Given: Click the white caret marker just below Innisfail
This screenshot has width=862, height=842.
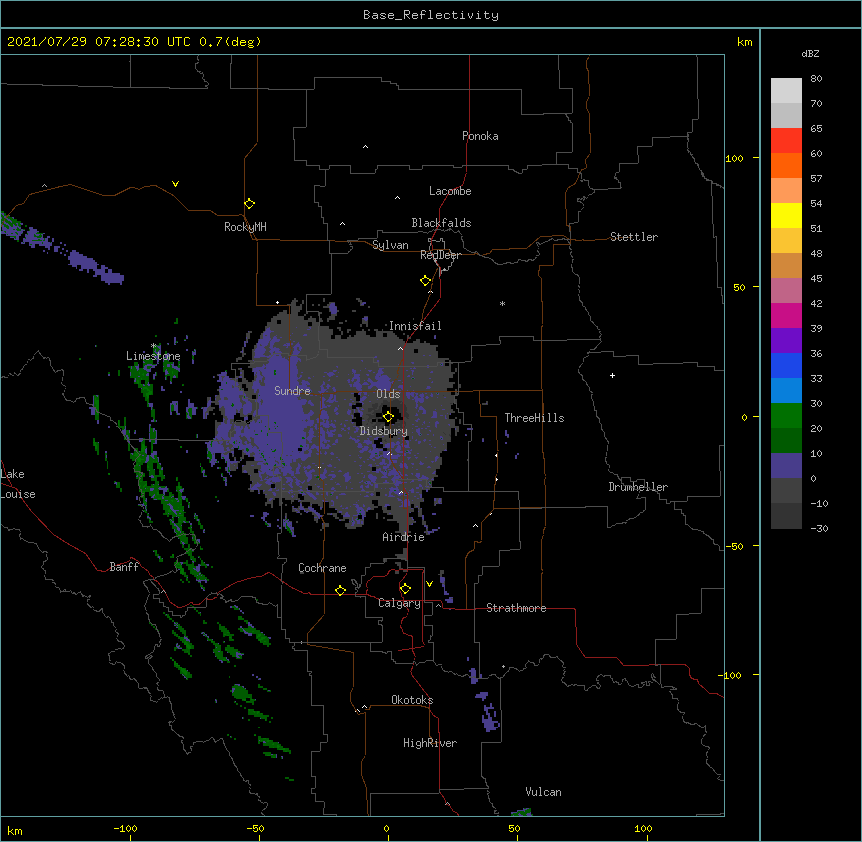Looking at the screenshot, I should point(400,348).
